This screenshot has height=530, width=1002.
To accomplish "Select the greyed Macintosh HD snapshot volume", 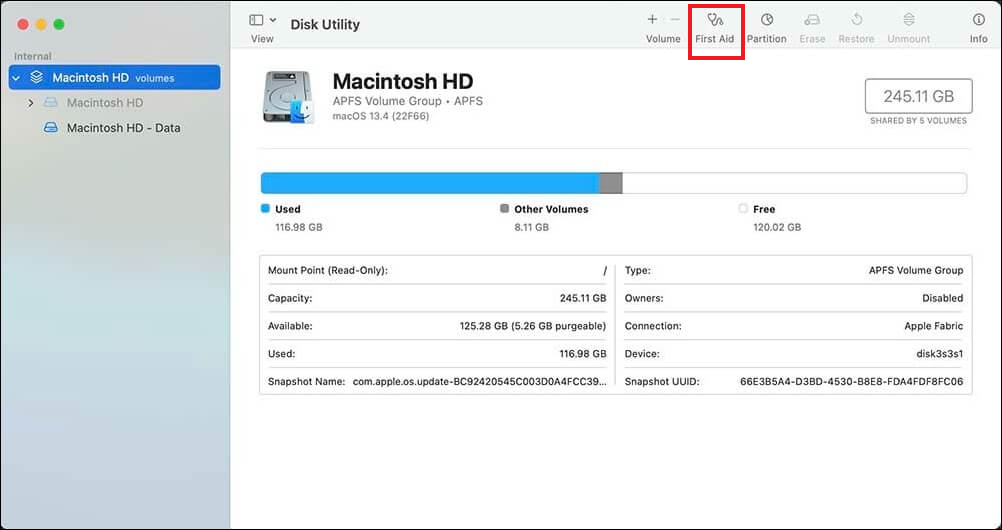I will 104,103.
